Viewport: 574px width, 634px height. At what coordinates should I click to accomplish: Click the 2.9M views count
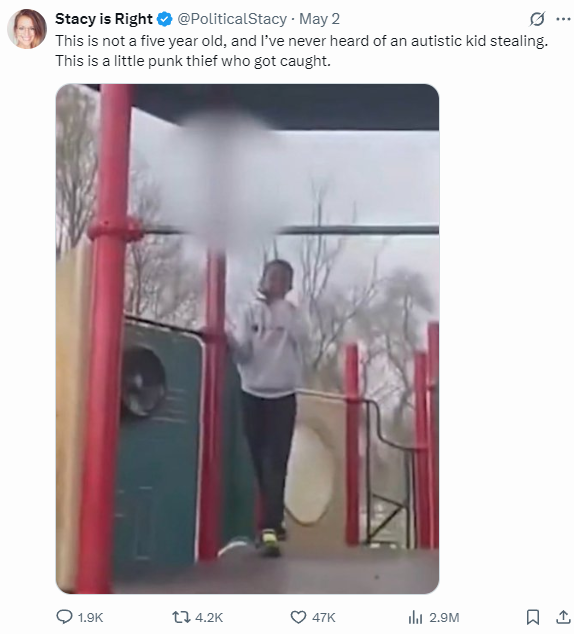pyautogui.click(x=444, y=617)
